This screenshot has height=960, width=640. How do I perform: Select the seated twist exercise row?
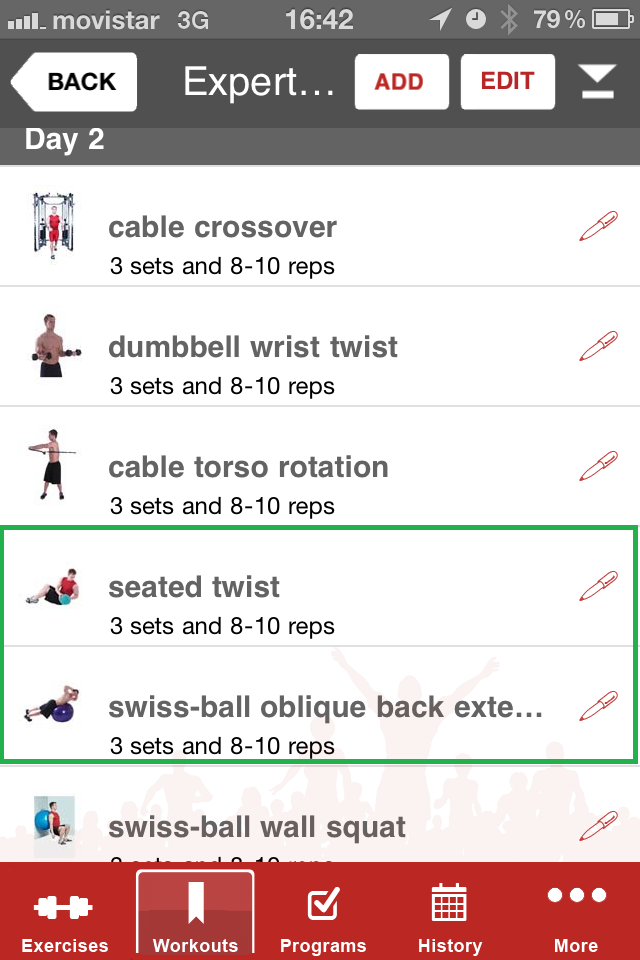point(320,586)
